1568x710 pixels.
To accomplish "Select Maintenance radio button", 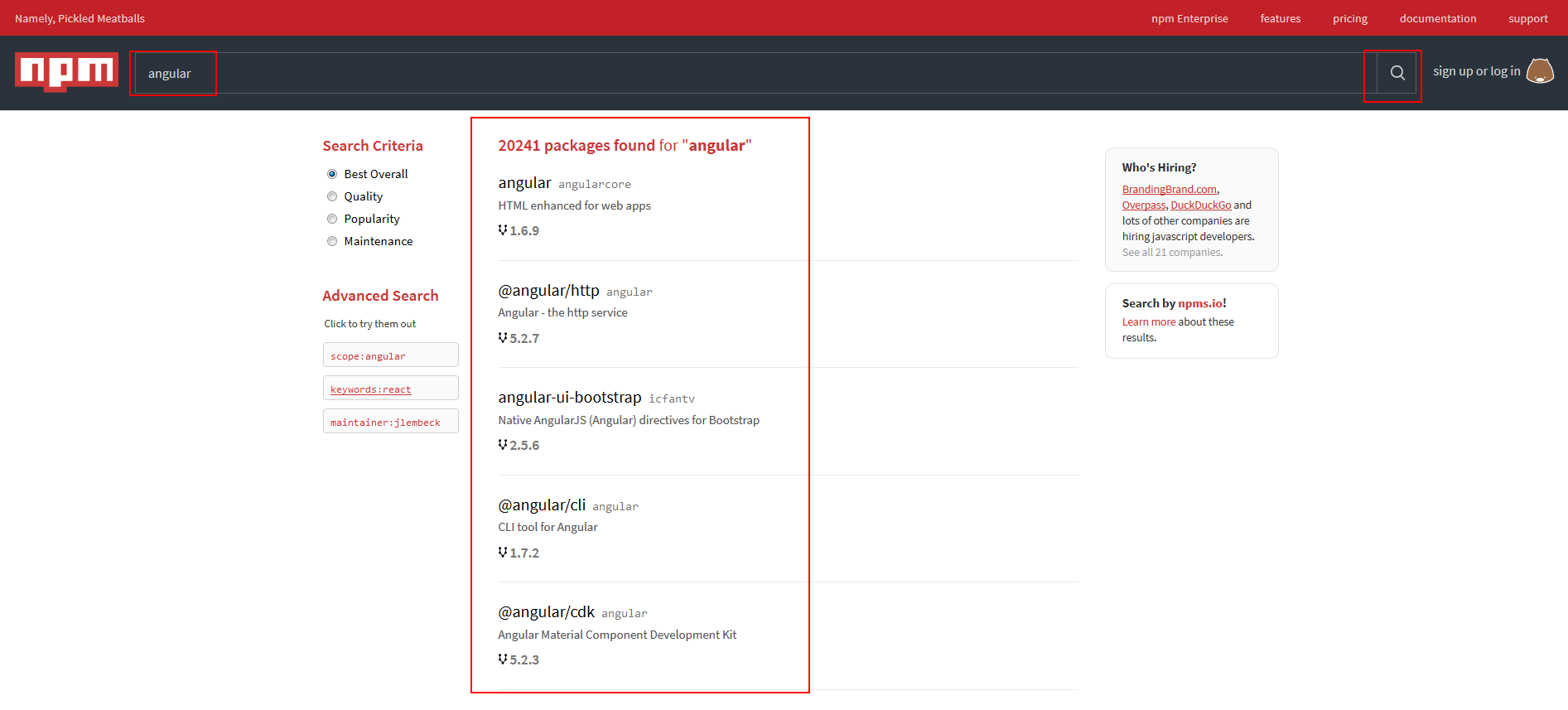I will 332,241.
